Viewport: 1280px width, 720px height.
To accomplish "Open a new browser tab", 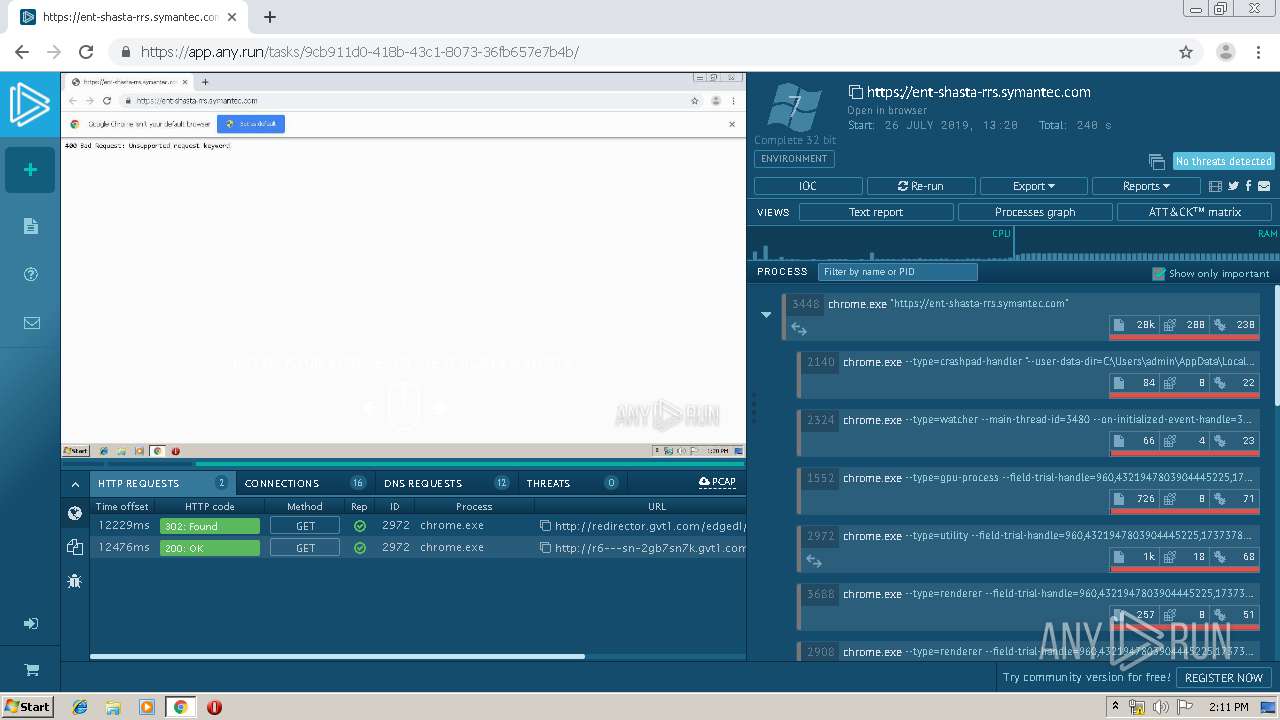I will tap(270, 17).
